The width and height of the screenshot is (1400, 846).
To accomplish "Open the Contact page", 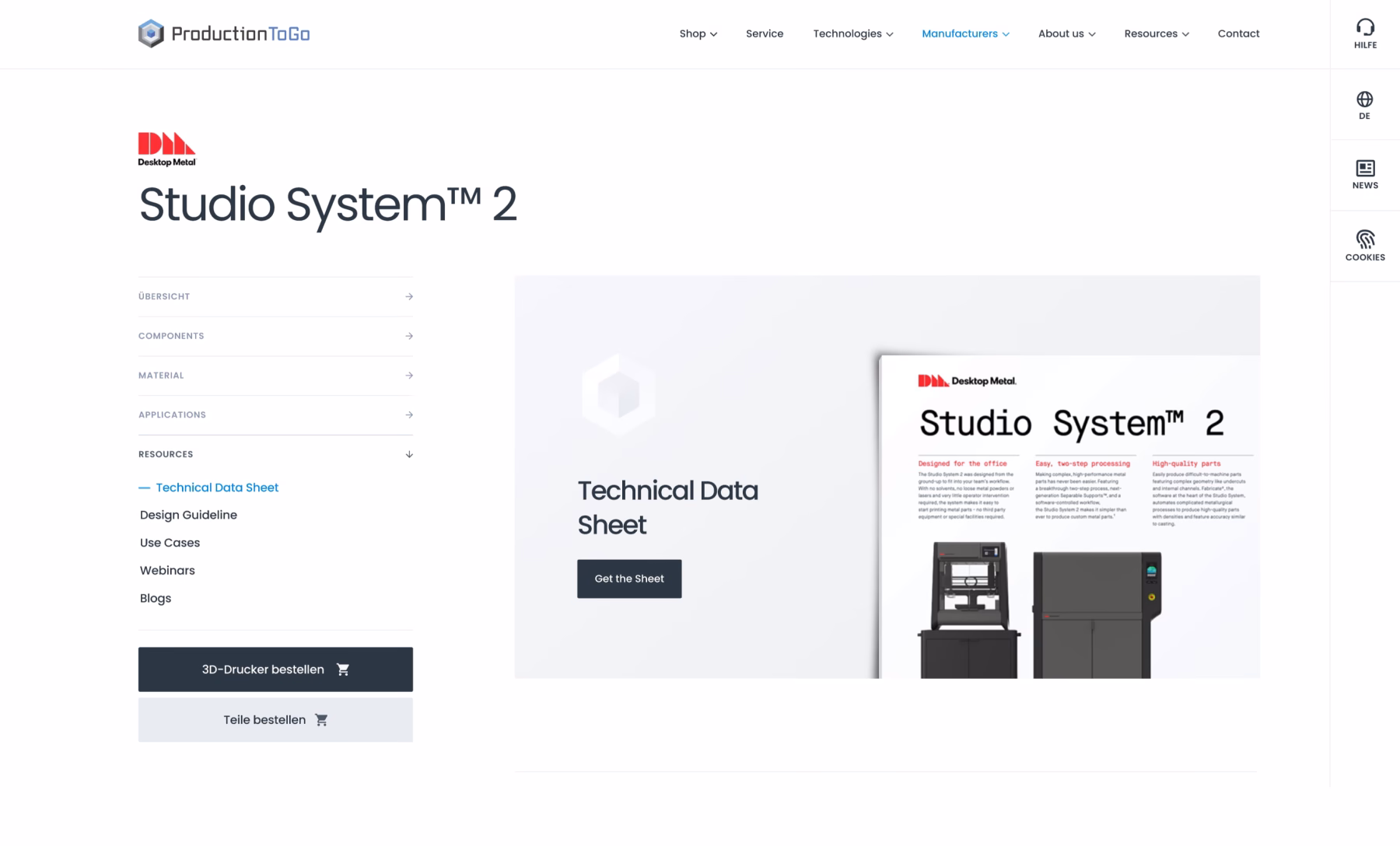I will (x=1238, y=33).
